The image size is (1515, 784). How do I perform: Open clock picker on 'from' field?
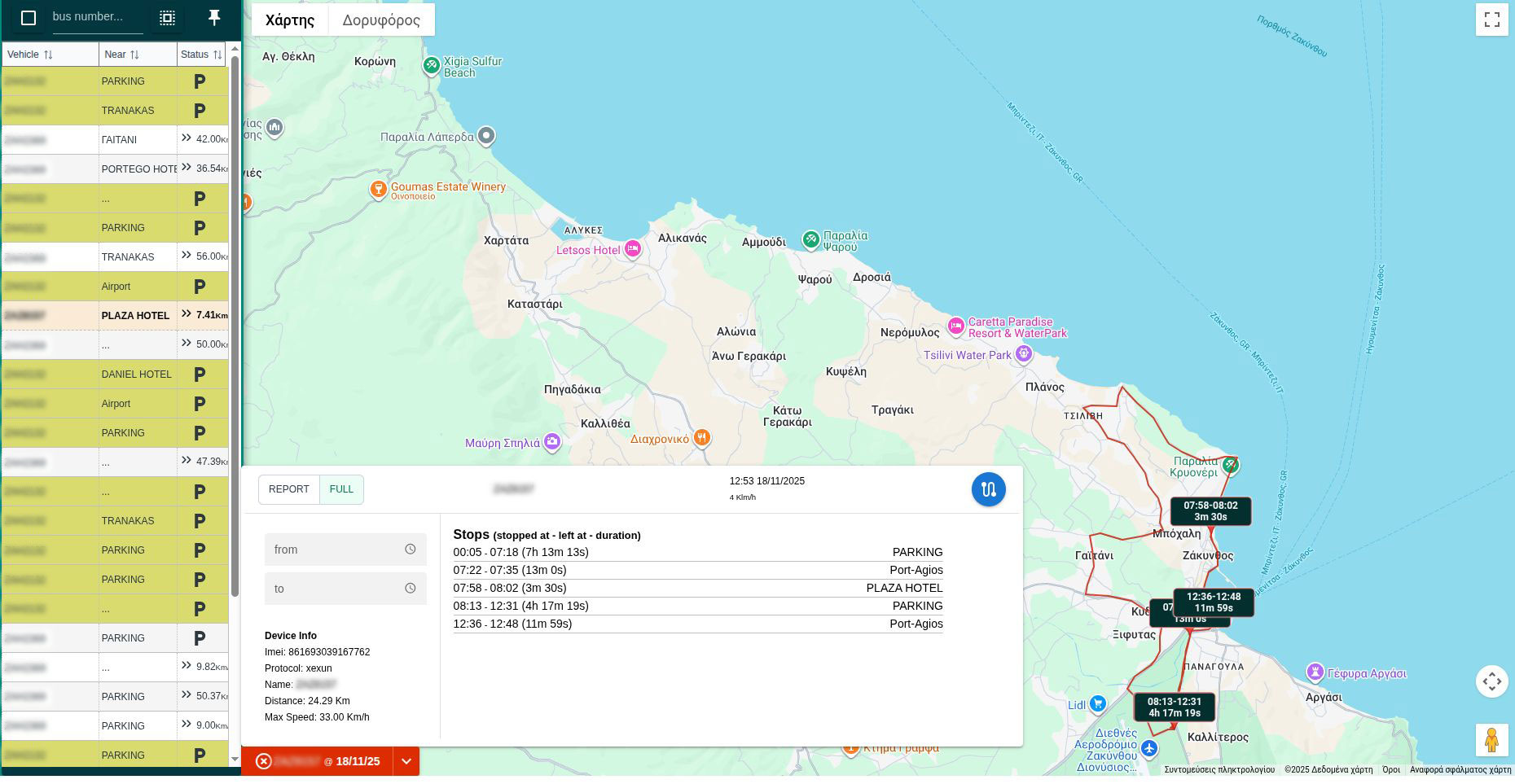[x=411, y=550]
